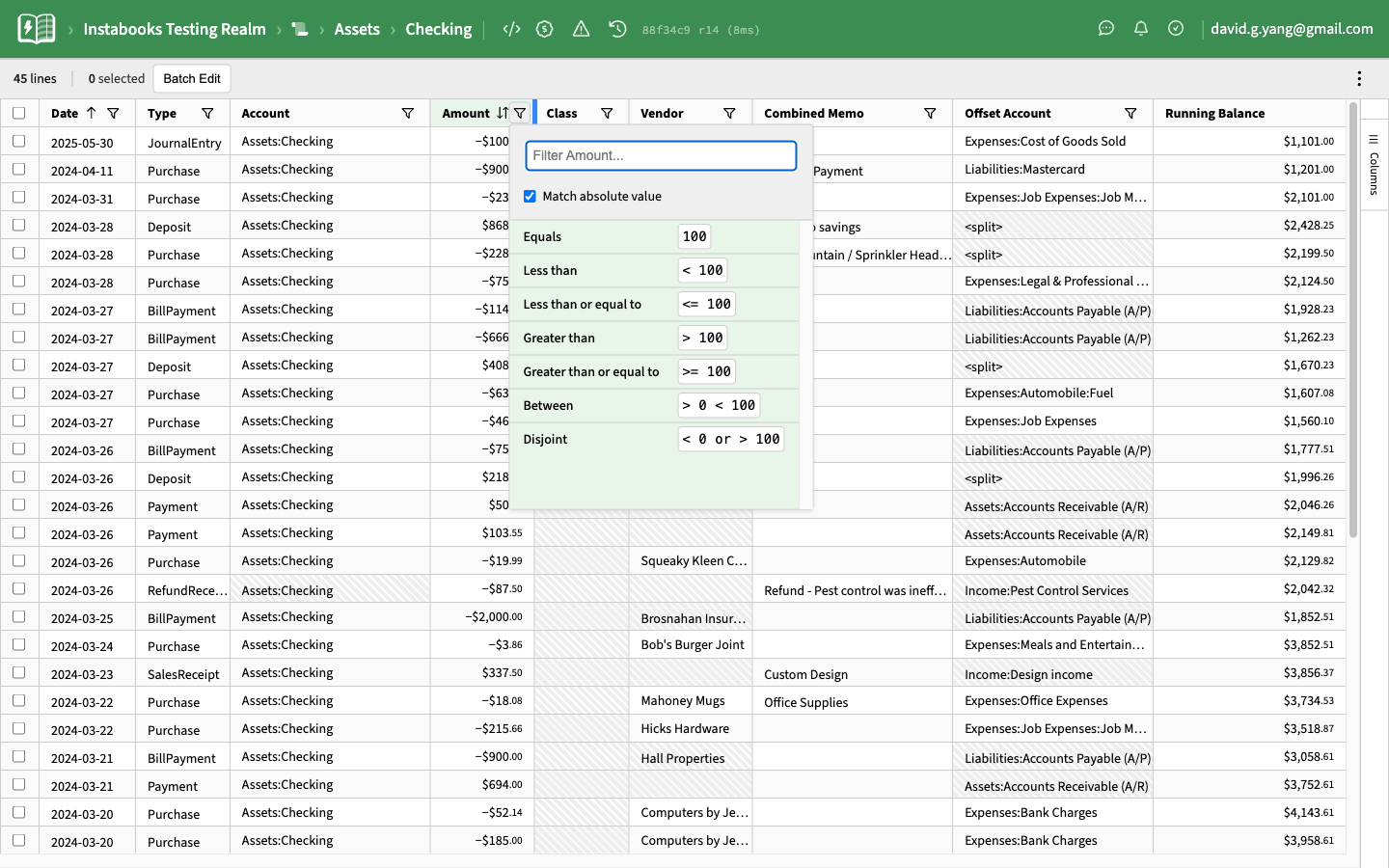Open the Instabooks book logo home
Image resolution: width=1389 pixels, height=868 pixels.
point(37,29)
